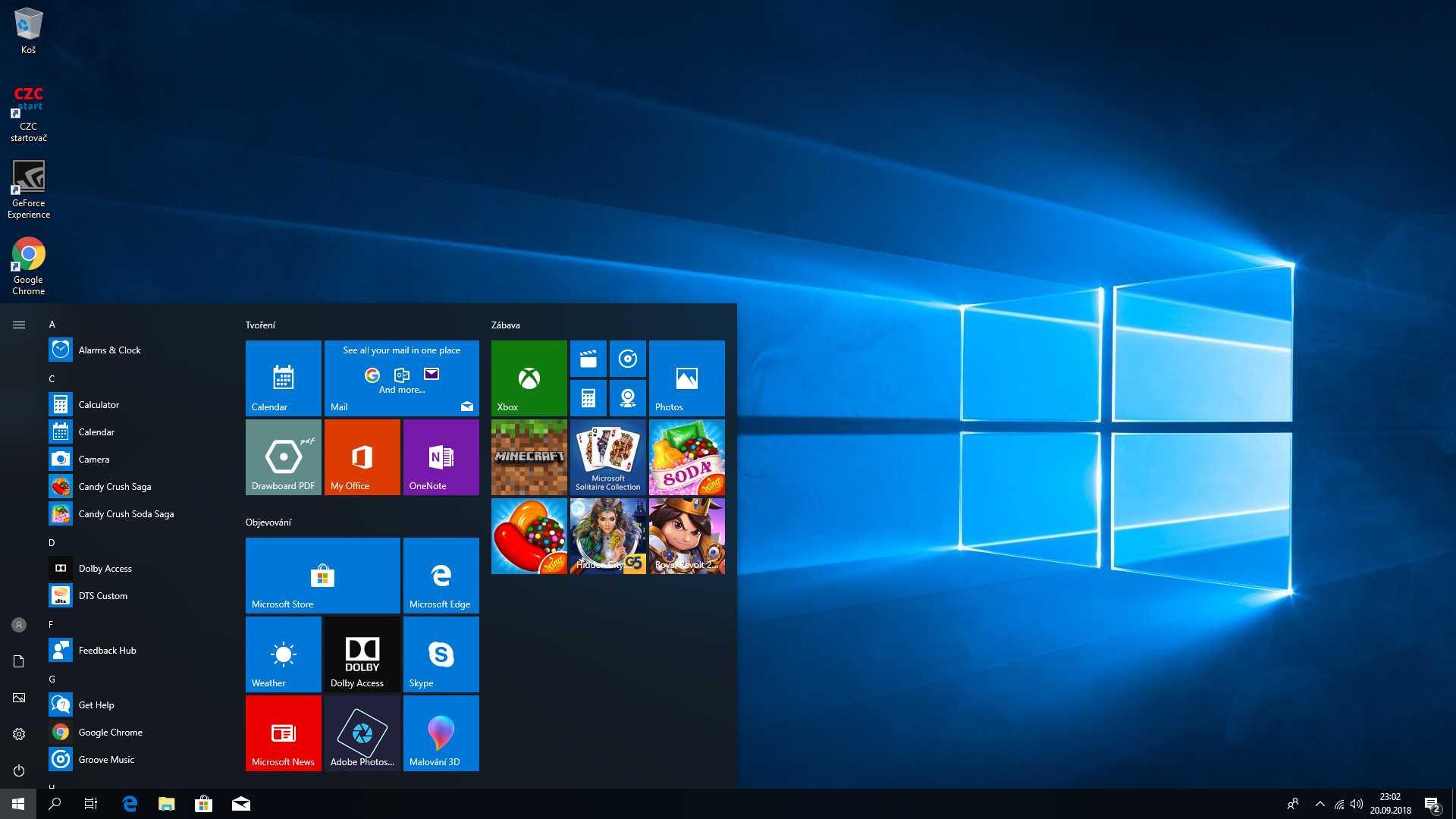Open the Action Center notifications
Image resolution: width=1456 pixels, height=819 pixels.
click(x=1432, y=804)
